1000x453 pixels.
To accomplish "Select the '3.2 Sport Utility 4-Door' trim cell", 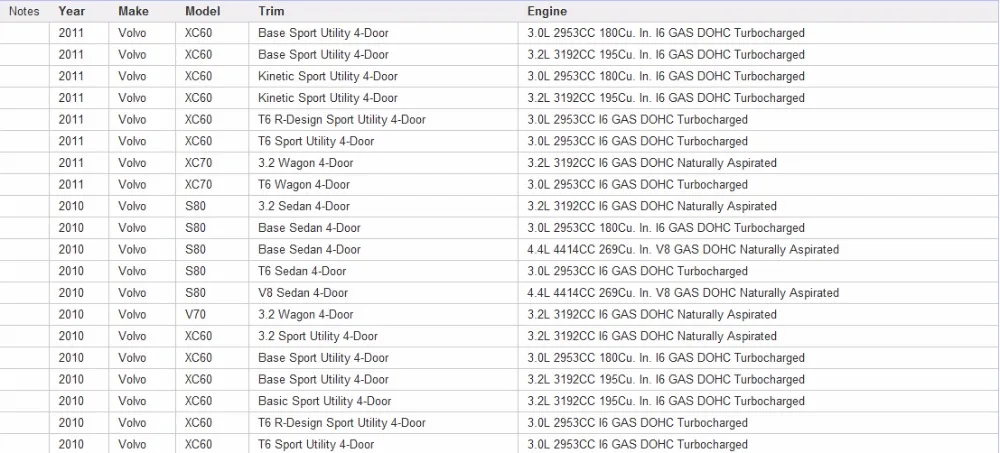I will [383, 336].
